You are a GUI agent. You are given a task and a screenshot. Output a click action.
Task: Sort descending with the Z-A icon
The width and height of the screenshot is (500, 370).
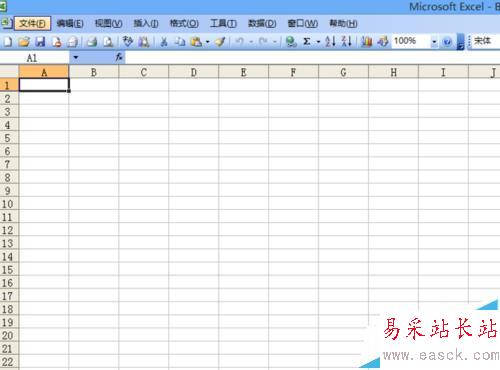click(347, 42)
